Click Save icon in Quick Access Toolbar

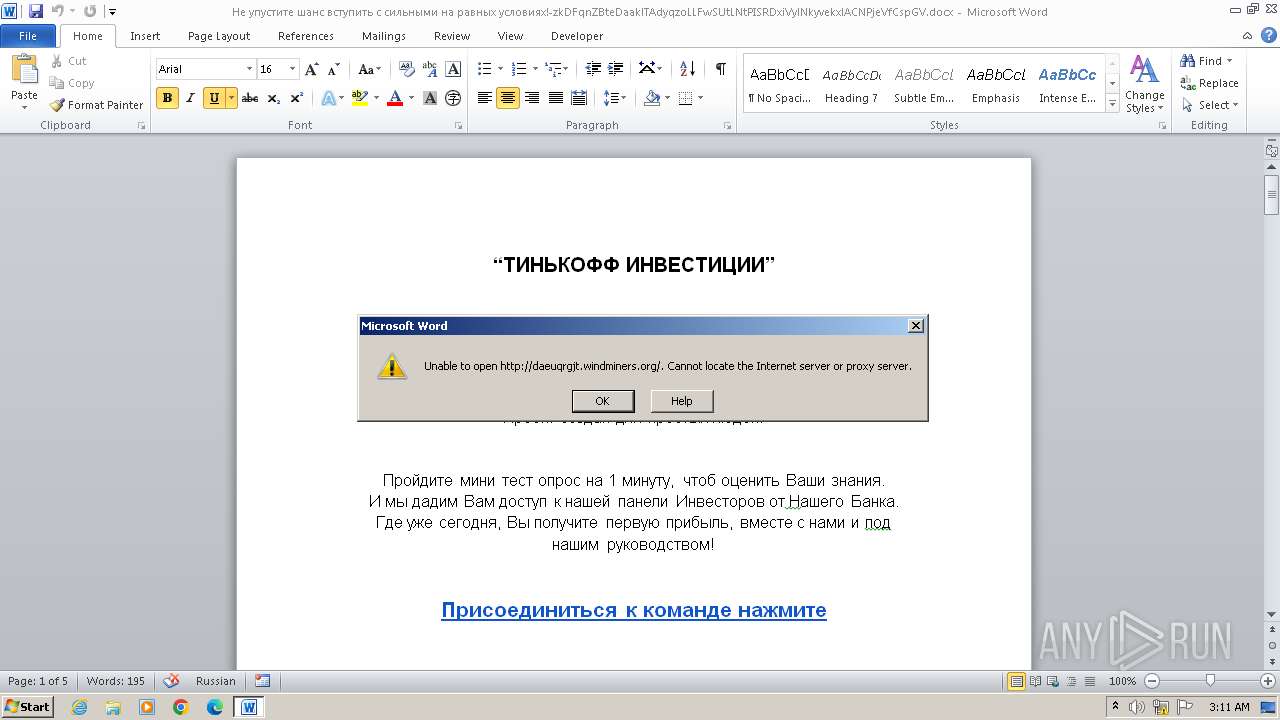(x=36, y=12)
